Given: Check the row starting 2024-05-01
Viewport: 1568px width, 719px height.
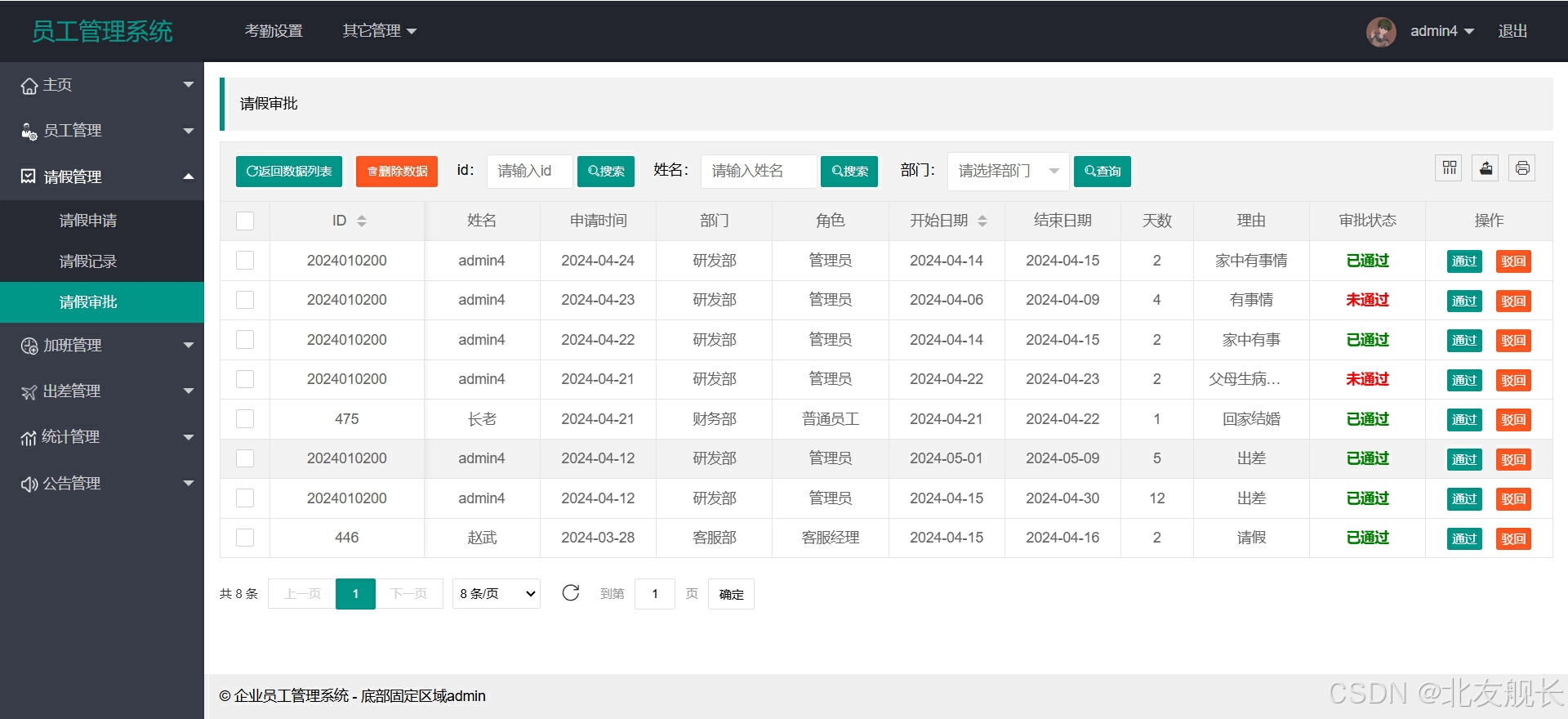Looking at the screenshot, I should (245, 458).
